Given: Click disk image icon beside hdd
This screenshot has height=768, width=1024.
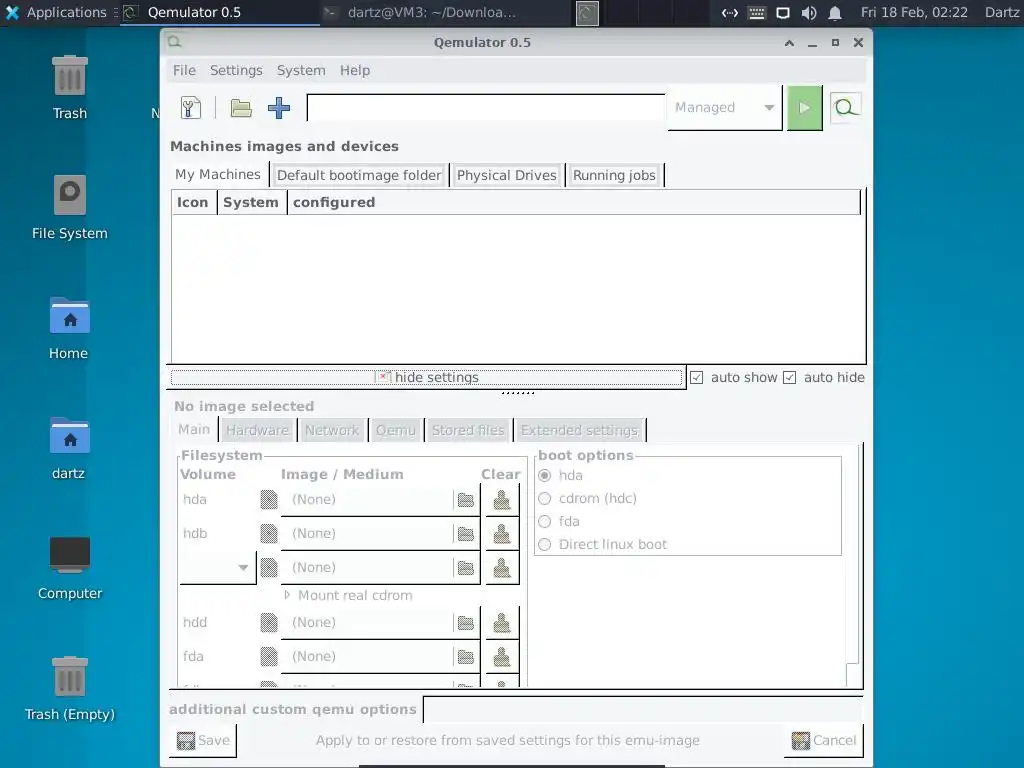Looking at the screenshot, I should (x=269, y=623).
